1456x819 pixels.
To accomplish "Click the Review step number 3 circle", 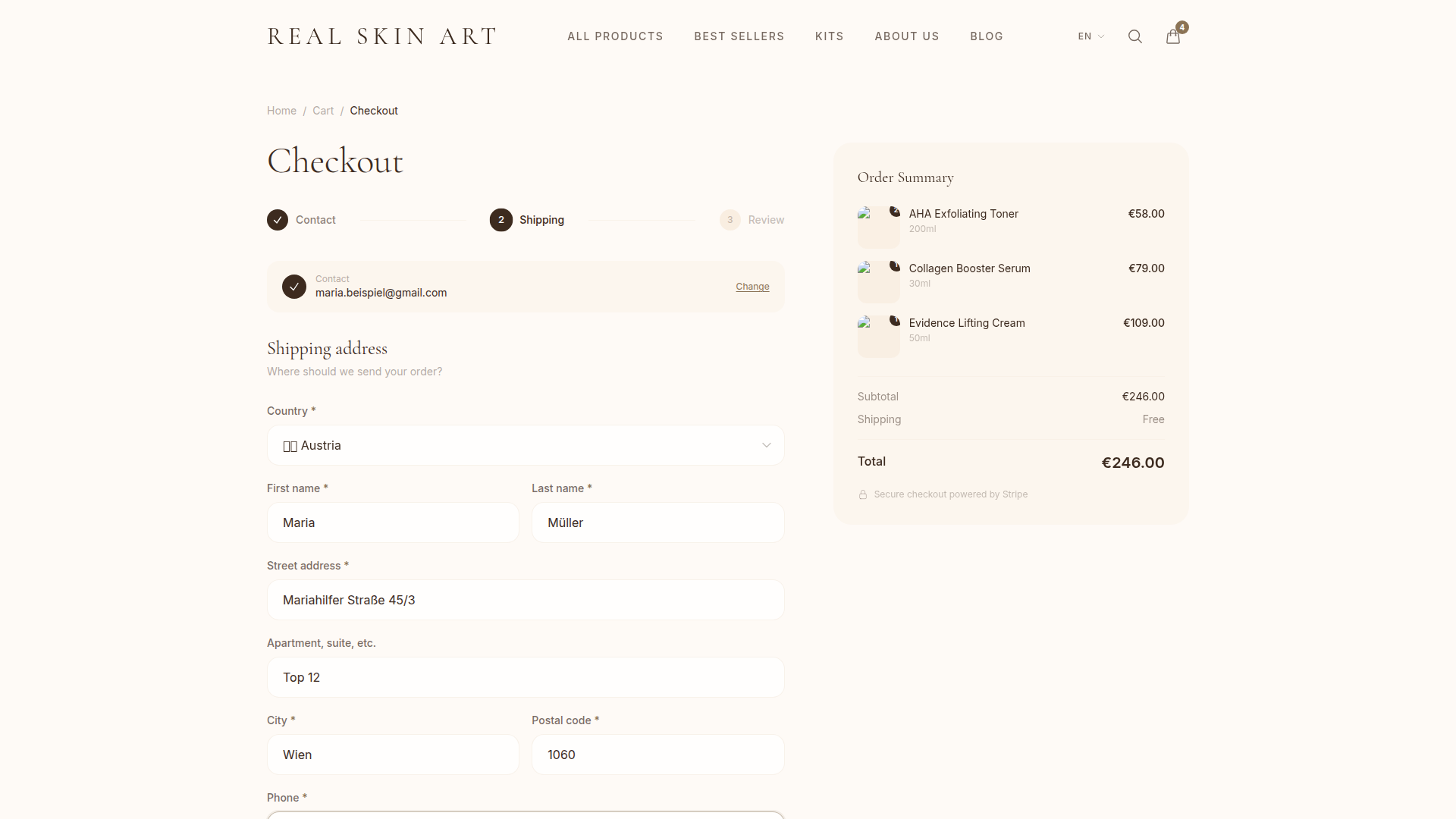I will point(730,220).
